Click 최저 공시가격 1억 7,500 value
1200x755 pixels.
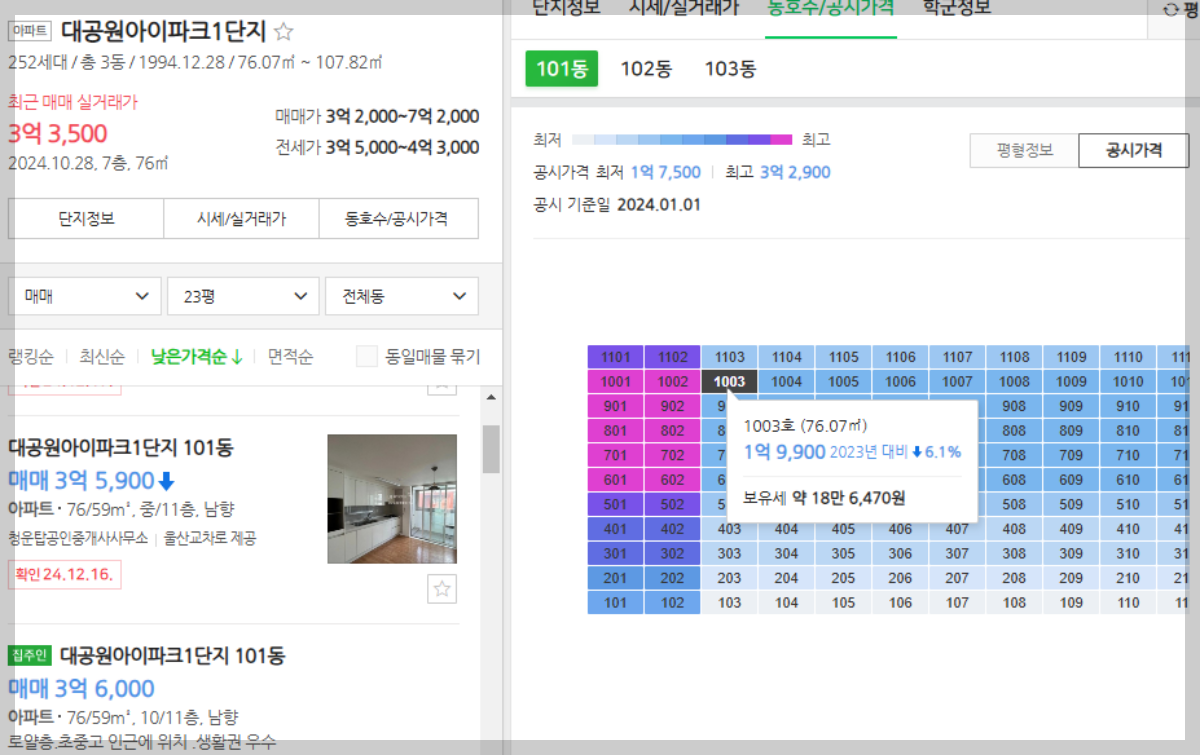coord(665,172)
